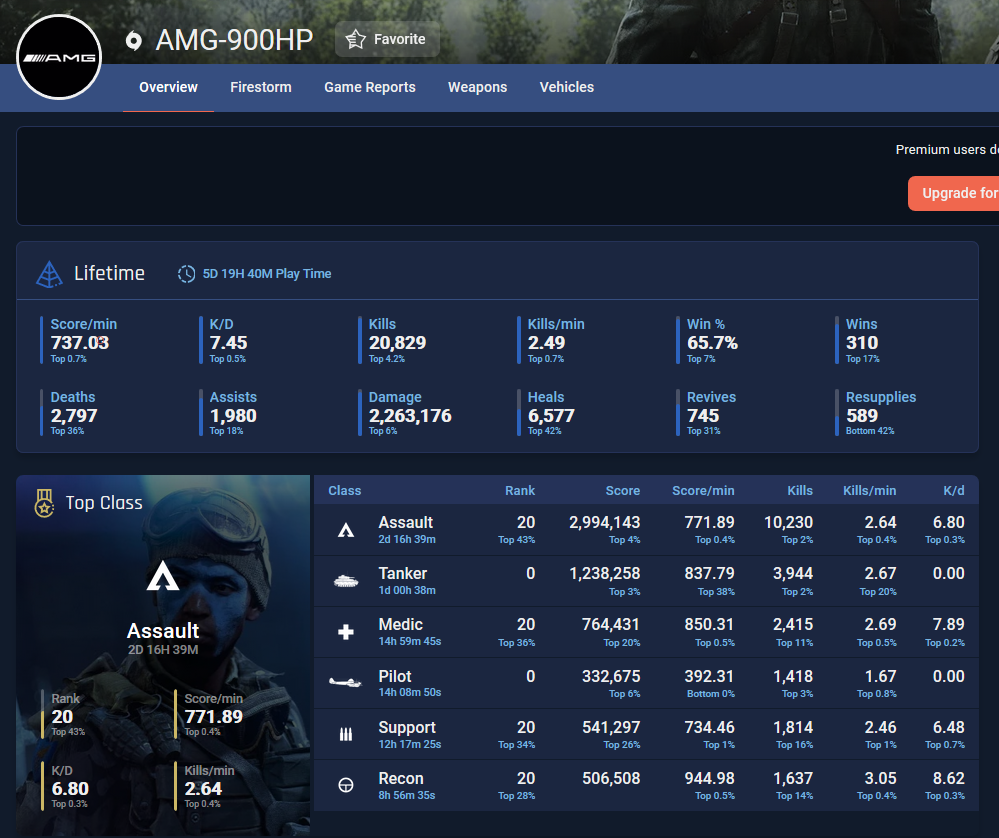Viewport: 999px width, 838px height.
Task: Click the Win % value 65.7%
Action: [712, 343]
